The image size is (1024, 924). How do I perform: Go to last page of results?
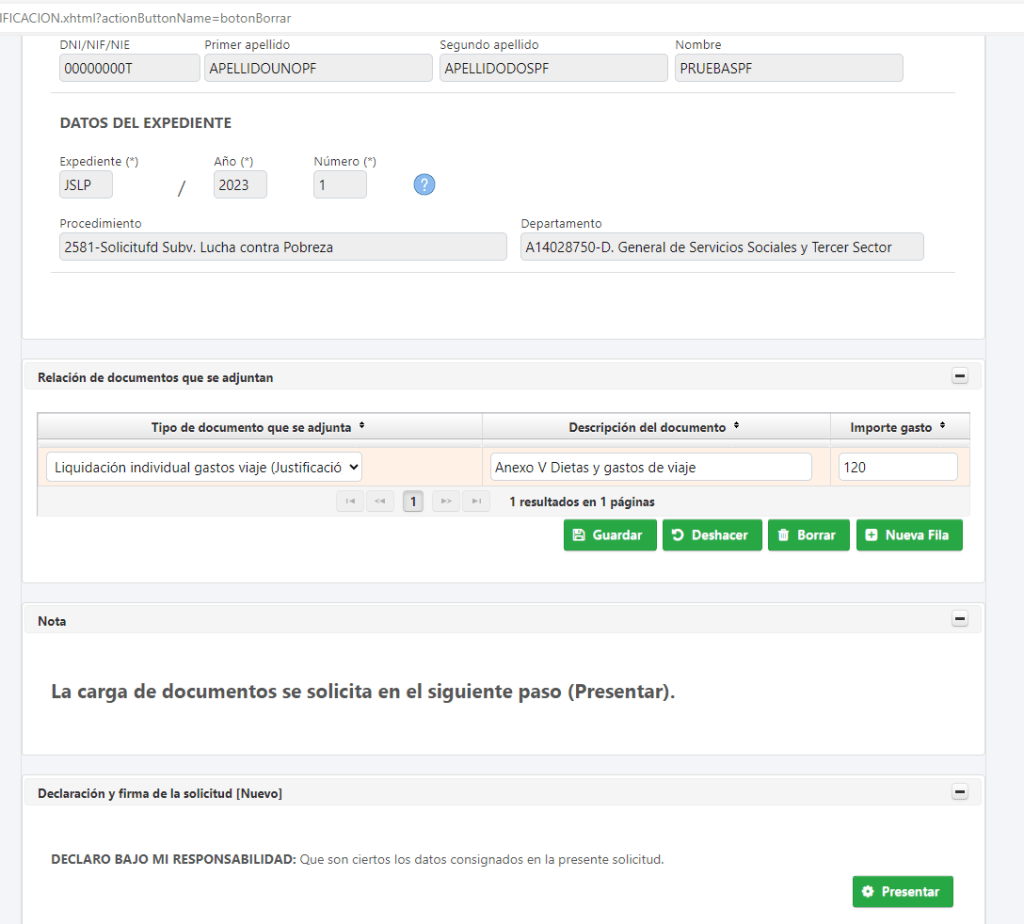click(477, 501)
